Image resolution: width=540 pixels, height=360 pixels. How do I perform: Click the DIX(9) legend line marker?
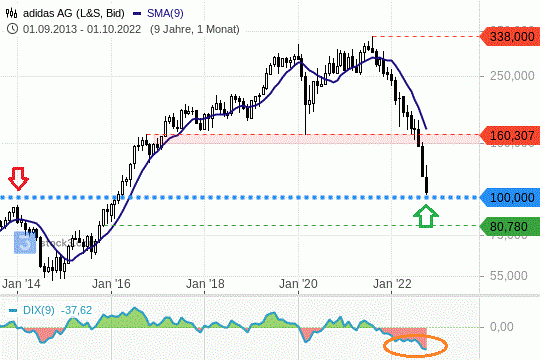click(13, 310)
